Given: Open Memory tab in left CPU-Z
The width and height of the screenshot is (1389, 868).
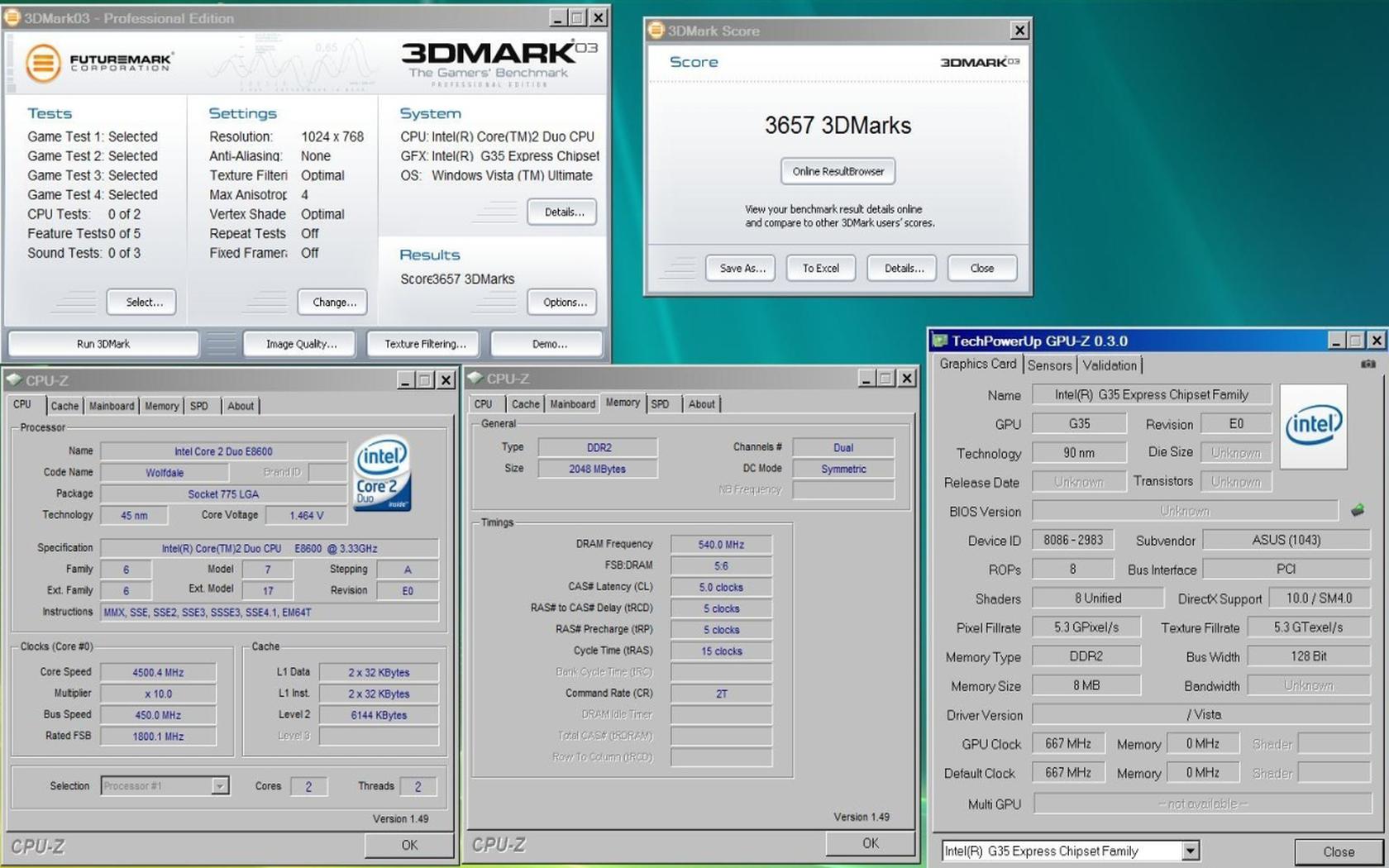Looking at the screenshot, I should pos(162,406).
